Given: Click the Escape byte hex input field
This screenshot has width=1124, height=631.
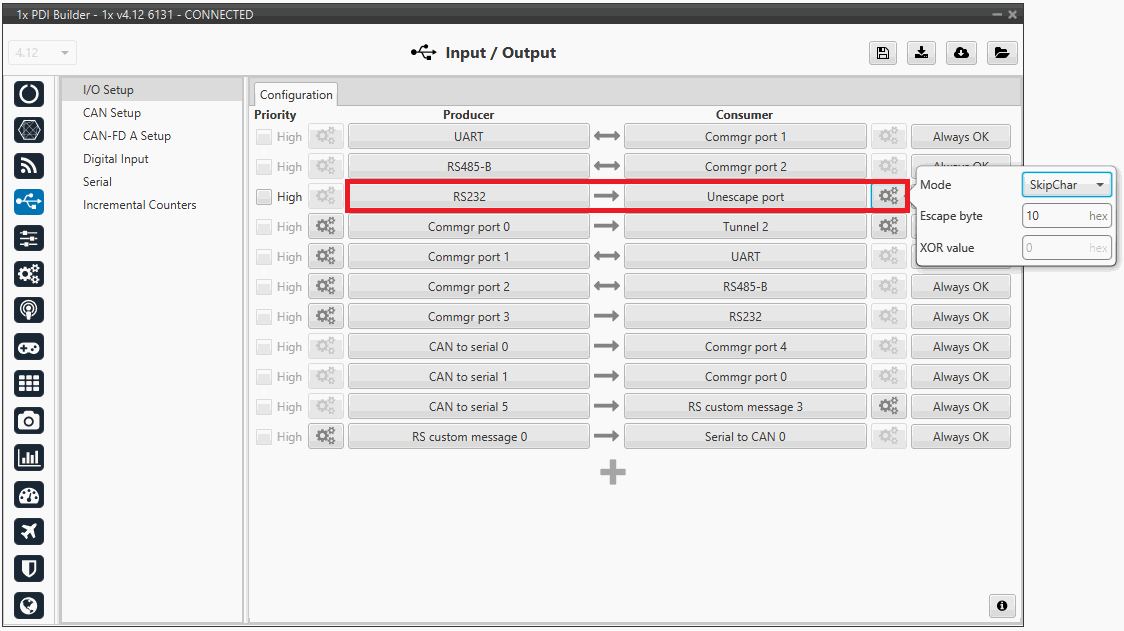Looking at the screenshot, I should 1066,216.
